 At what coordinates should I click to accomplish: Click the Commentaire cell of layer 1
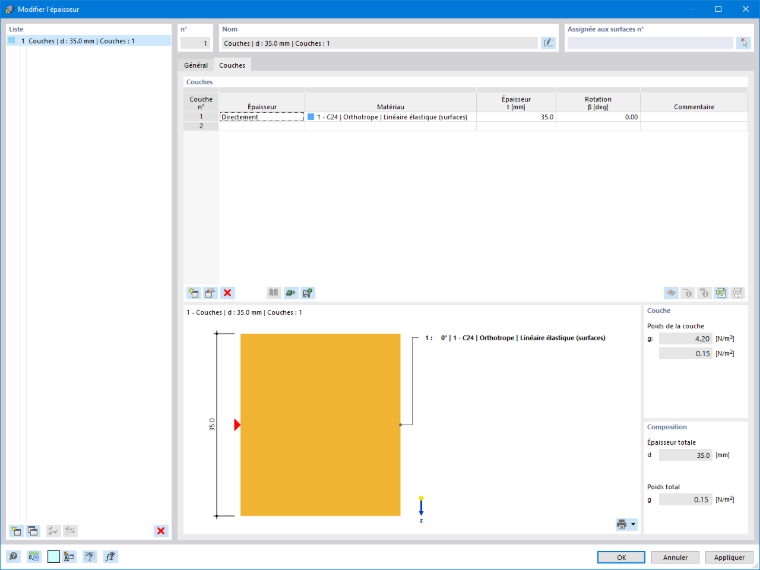tap(694, 117)
